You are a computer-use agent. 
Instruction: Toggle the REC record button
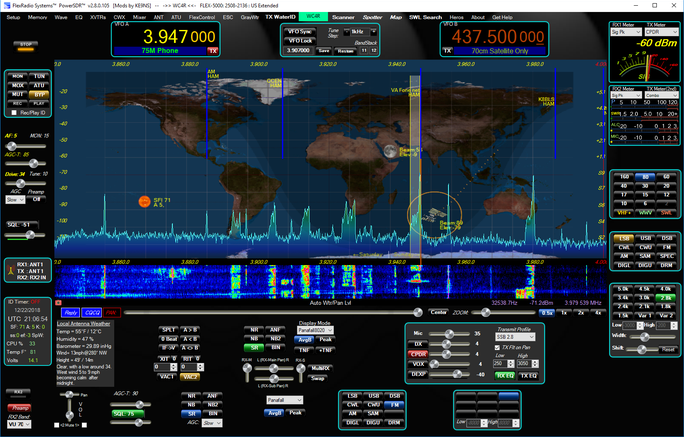coord(18,103)
